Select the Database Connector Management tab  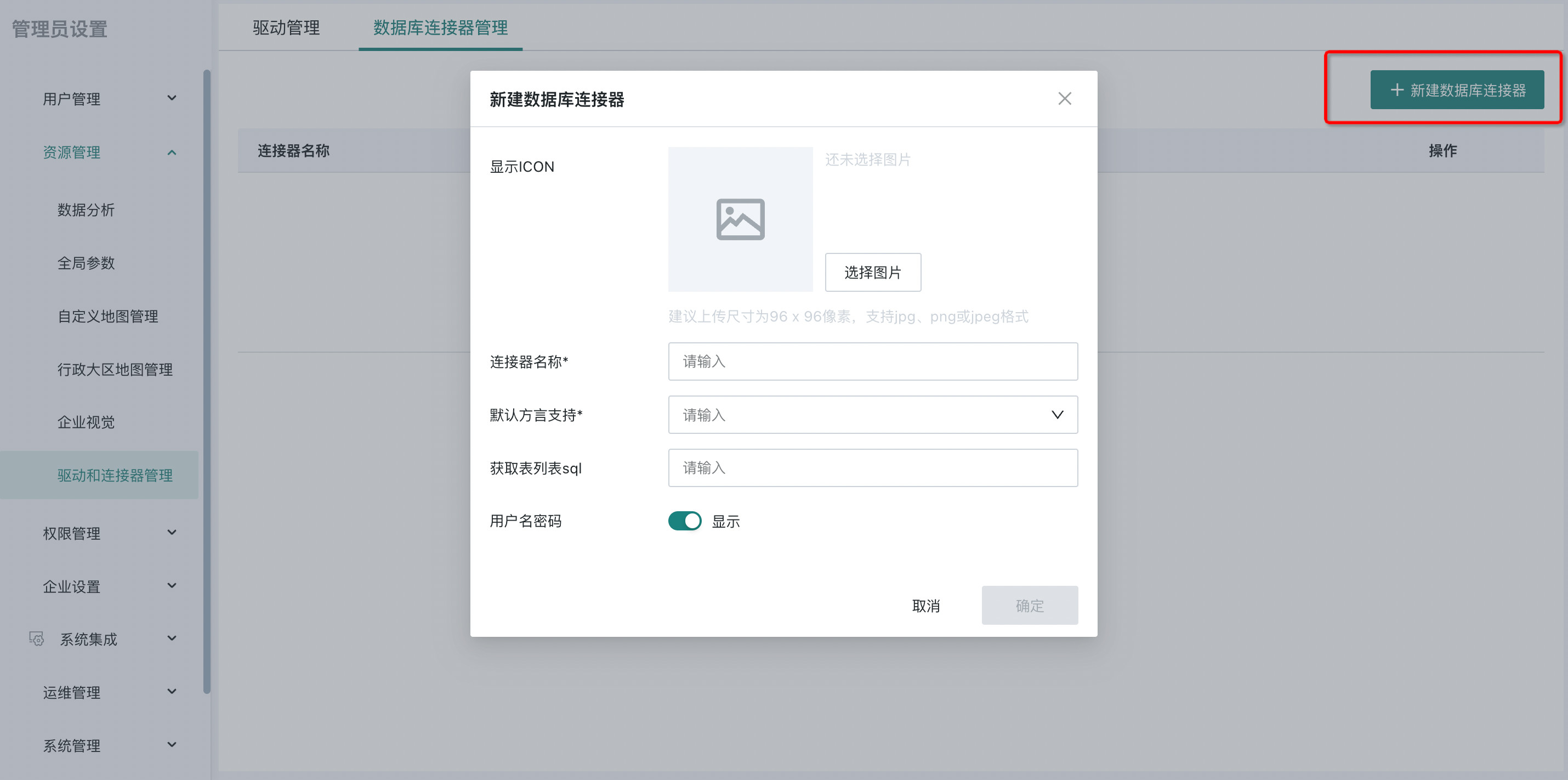pyautogui.click(x=440, y=27)
